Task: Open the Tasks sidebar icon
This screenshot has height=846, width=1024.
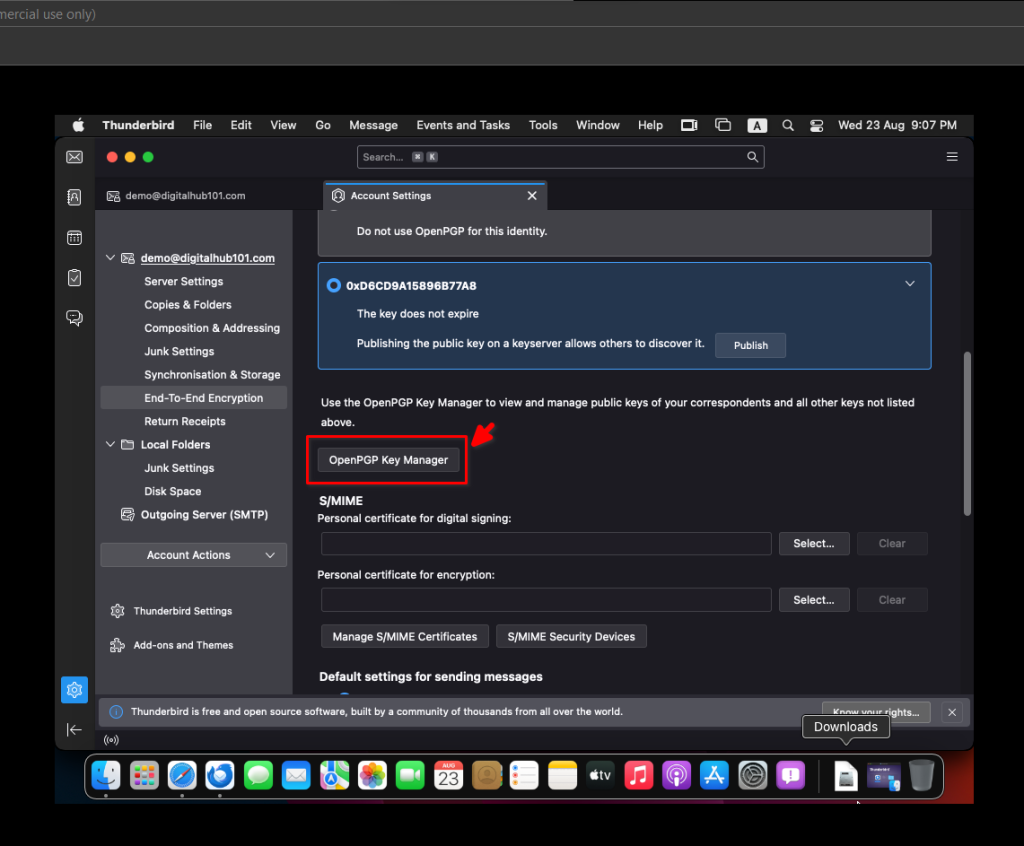Action: click(x=74, y=278)
